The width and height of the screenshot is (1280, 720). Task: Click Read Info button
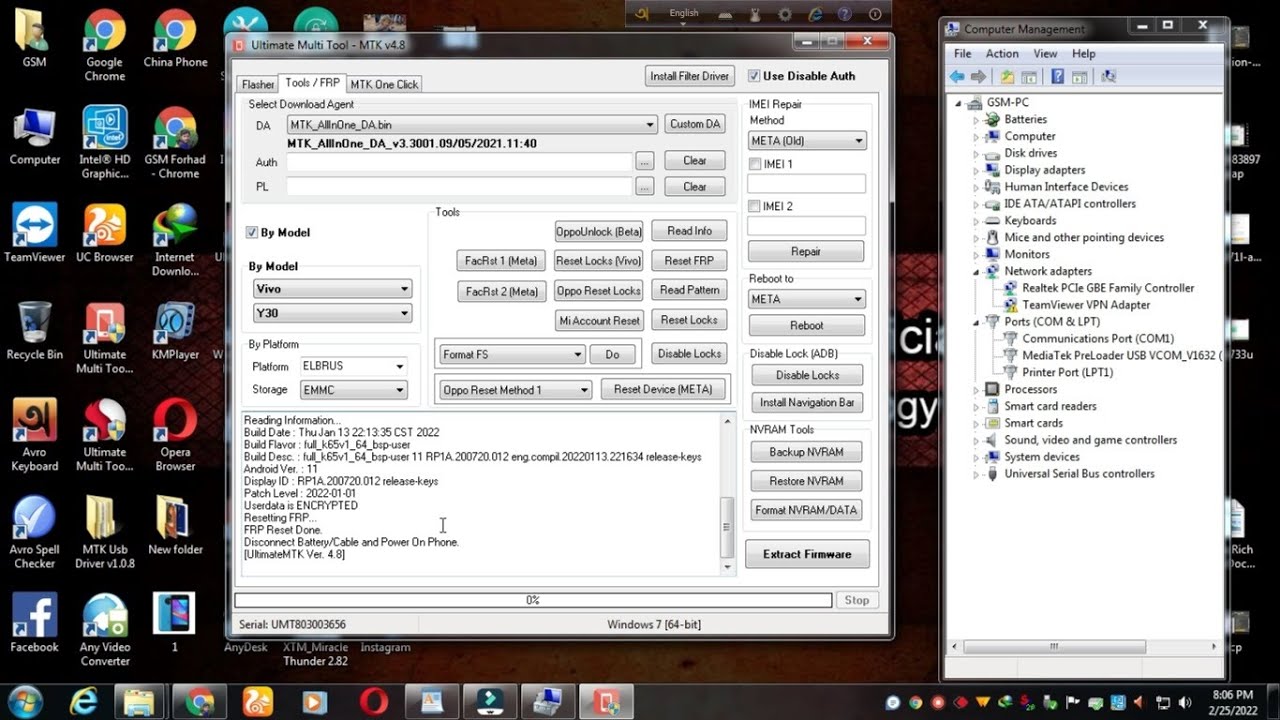tap(689, 231)
